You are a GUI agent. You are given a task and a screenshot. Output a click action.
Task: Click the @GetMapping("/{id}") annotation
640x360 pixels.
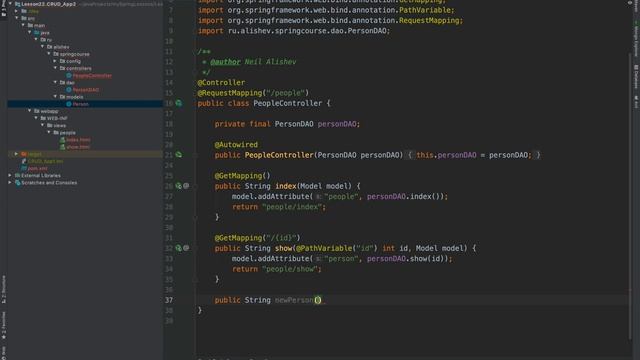[258, 238]
